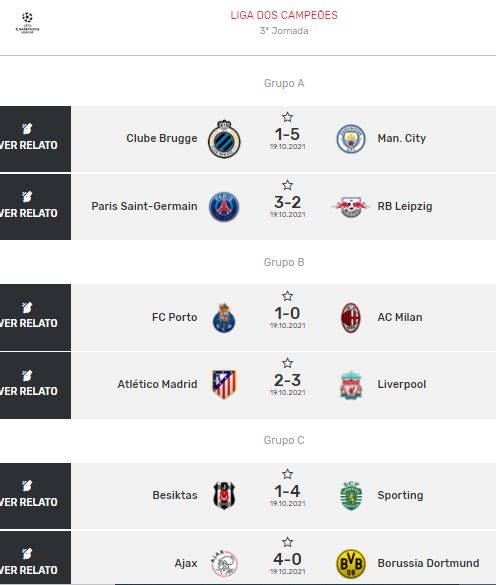This screenshot has width=496, height=585.
Task: Open the 1-4 Besiktas vs Sporting score
Action: point(287,491)
